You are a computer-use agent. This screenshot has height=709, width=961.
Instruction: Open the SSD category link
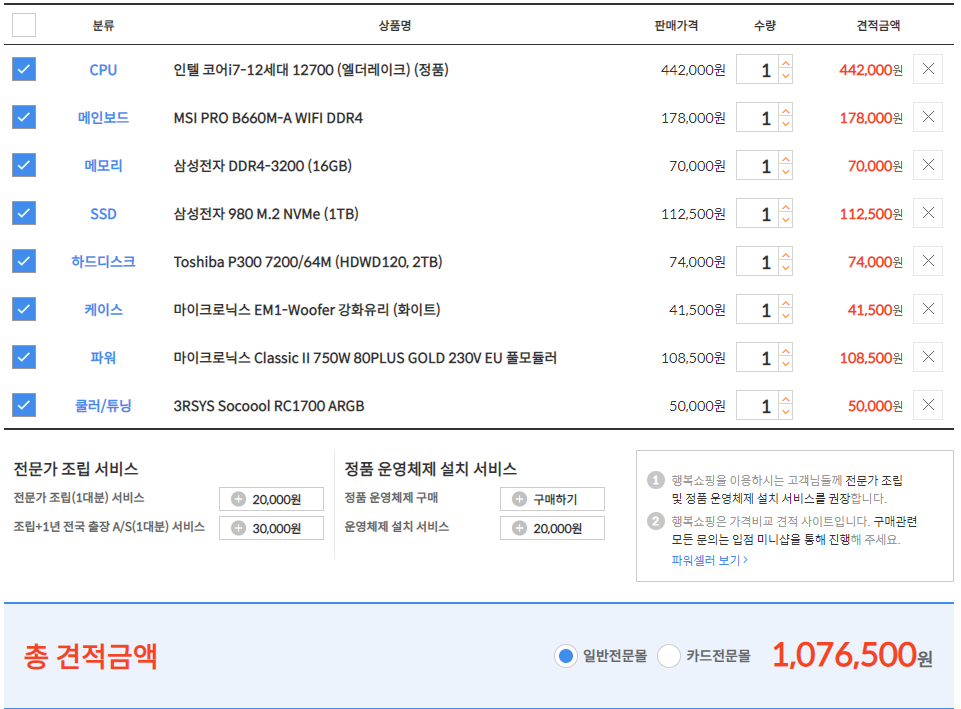point(103,214)
